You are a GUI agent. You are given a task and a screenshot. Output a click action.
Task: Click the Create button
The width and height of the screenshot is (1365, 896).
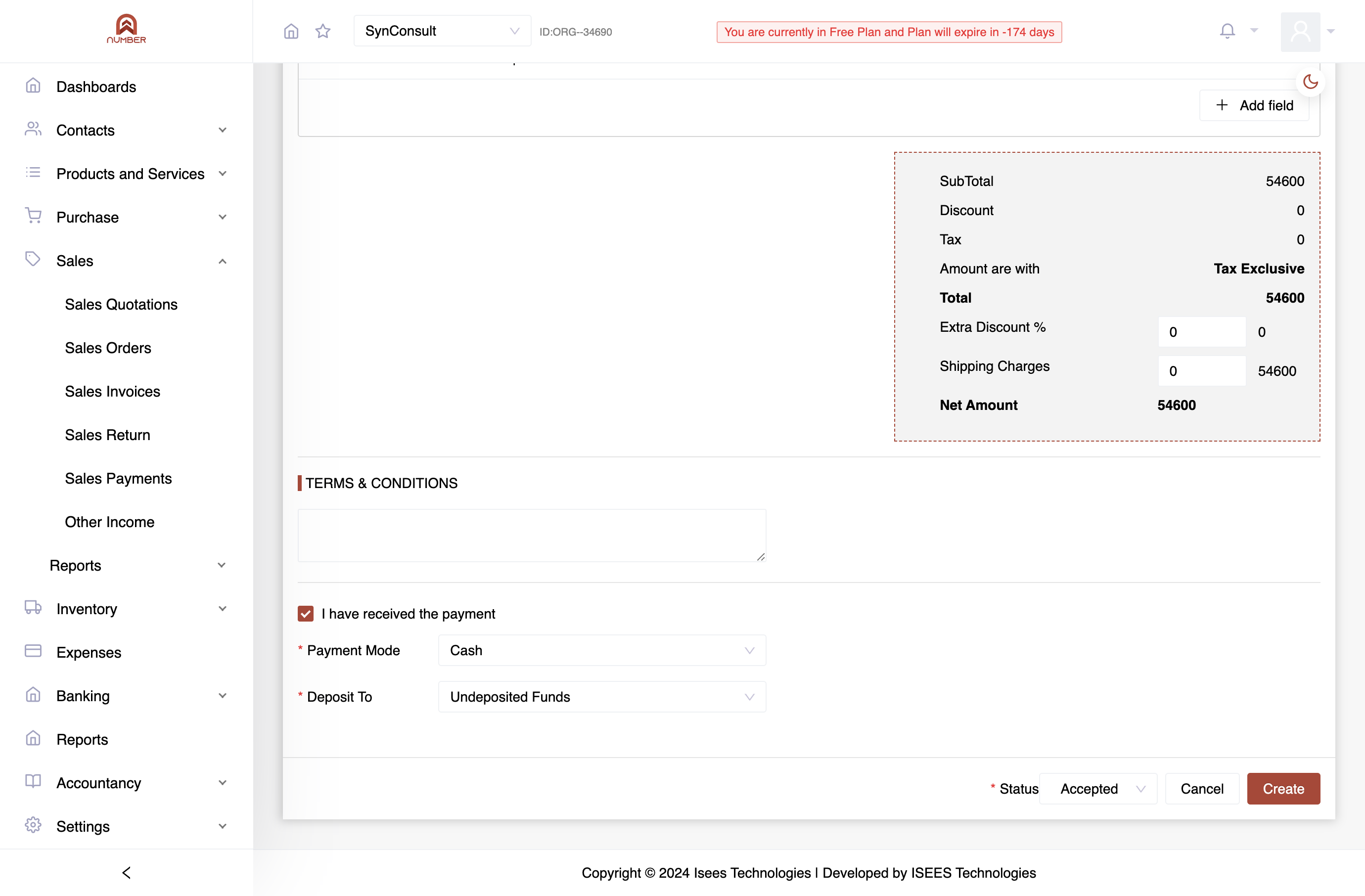point(1283,789)
